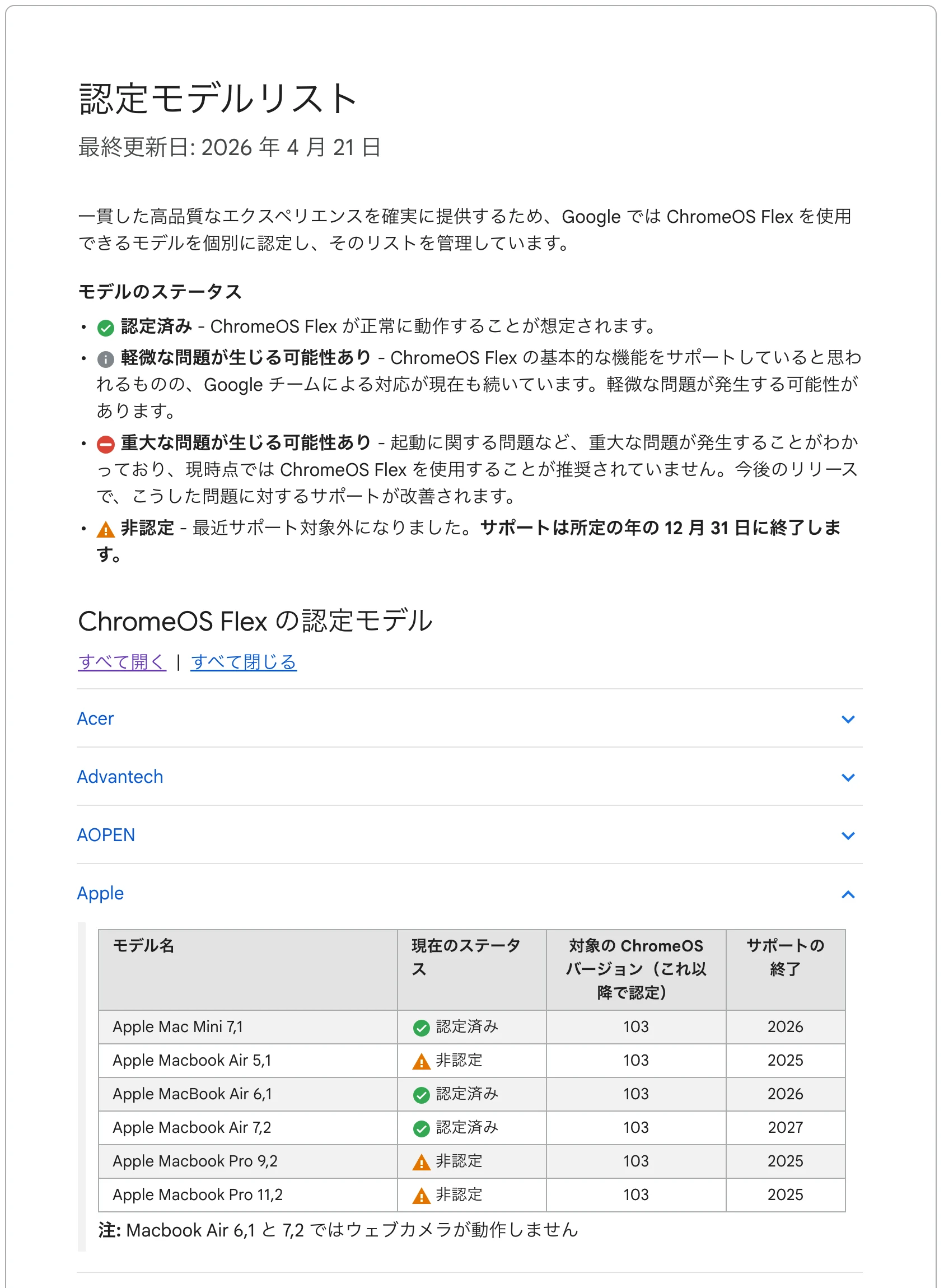Image resolution: width=944 pixels, height=1288 pixels.
Task: Click warning icon in Macbook Air 5,1 row
Action: [422, 1062]
